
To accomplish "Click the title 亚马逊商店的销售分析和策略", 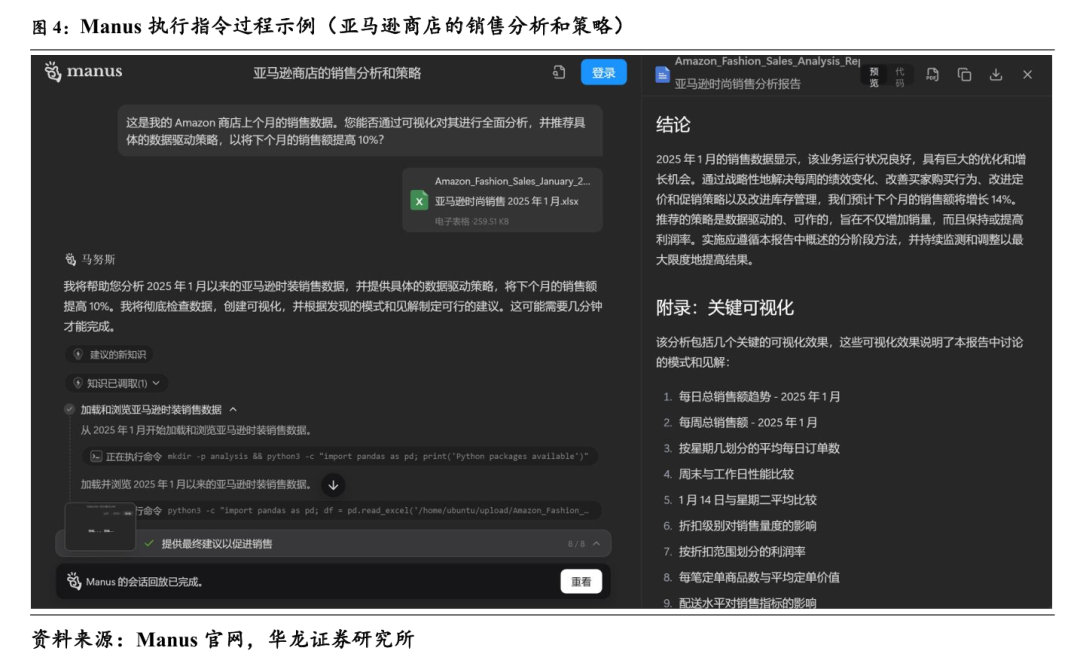I will pyautogui.click(x=337, y=73).
